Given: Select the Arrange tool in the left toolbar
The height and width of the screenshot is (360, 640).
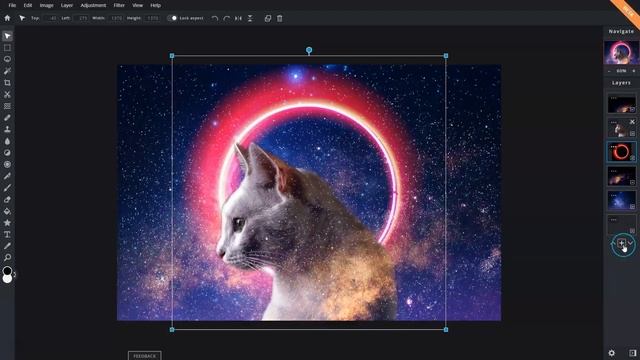Looking at the screenshot, I should 7,36.
